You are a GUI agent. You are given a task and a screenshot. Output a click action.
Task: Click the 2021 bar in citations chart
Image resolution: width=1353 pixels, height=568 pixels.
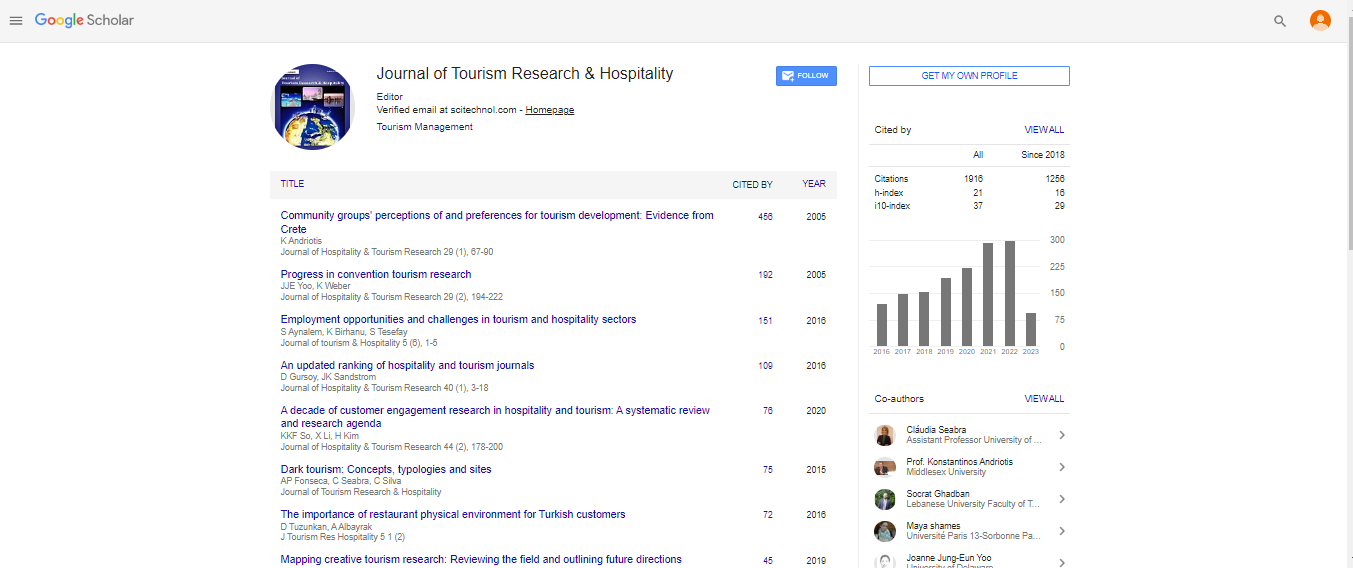pyautogui.click(x=988, y=294)
